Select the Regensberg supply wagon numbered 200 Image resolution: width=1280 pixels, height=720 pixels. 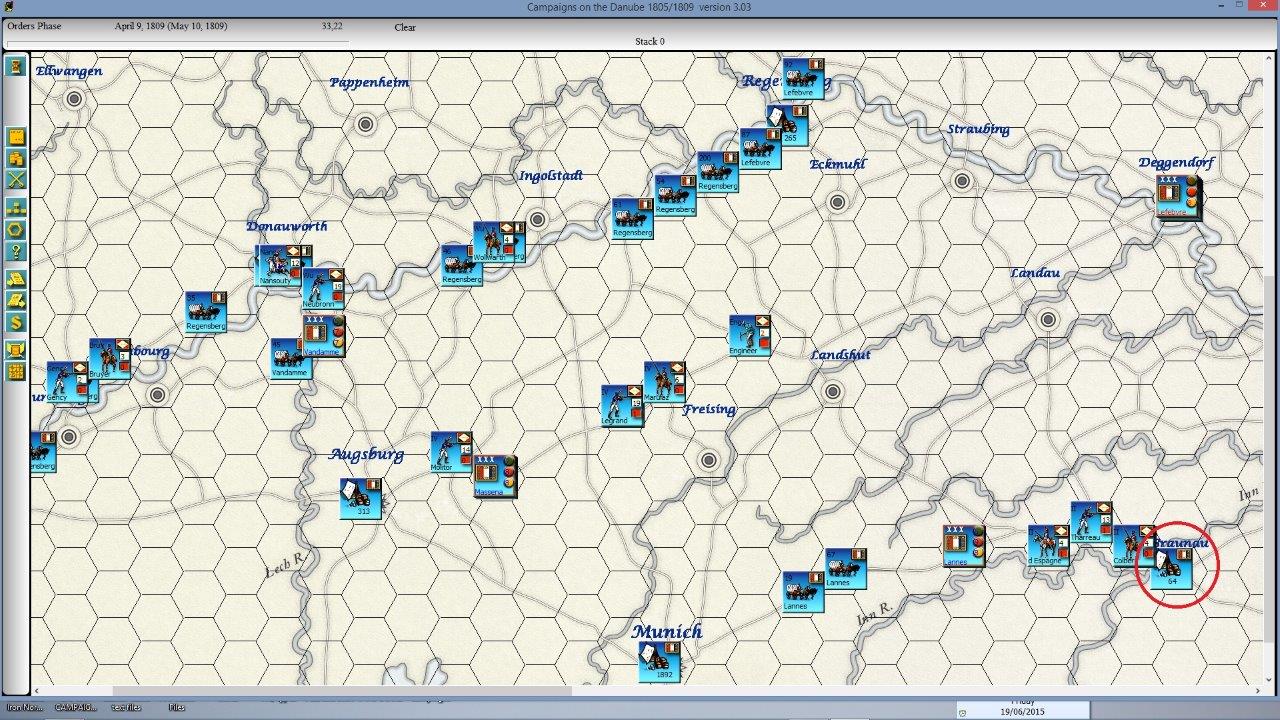coord(716,171)
